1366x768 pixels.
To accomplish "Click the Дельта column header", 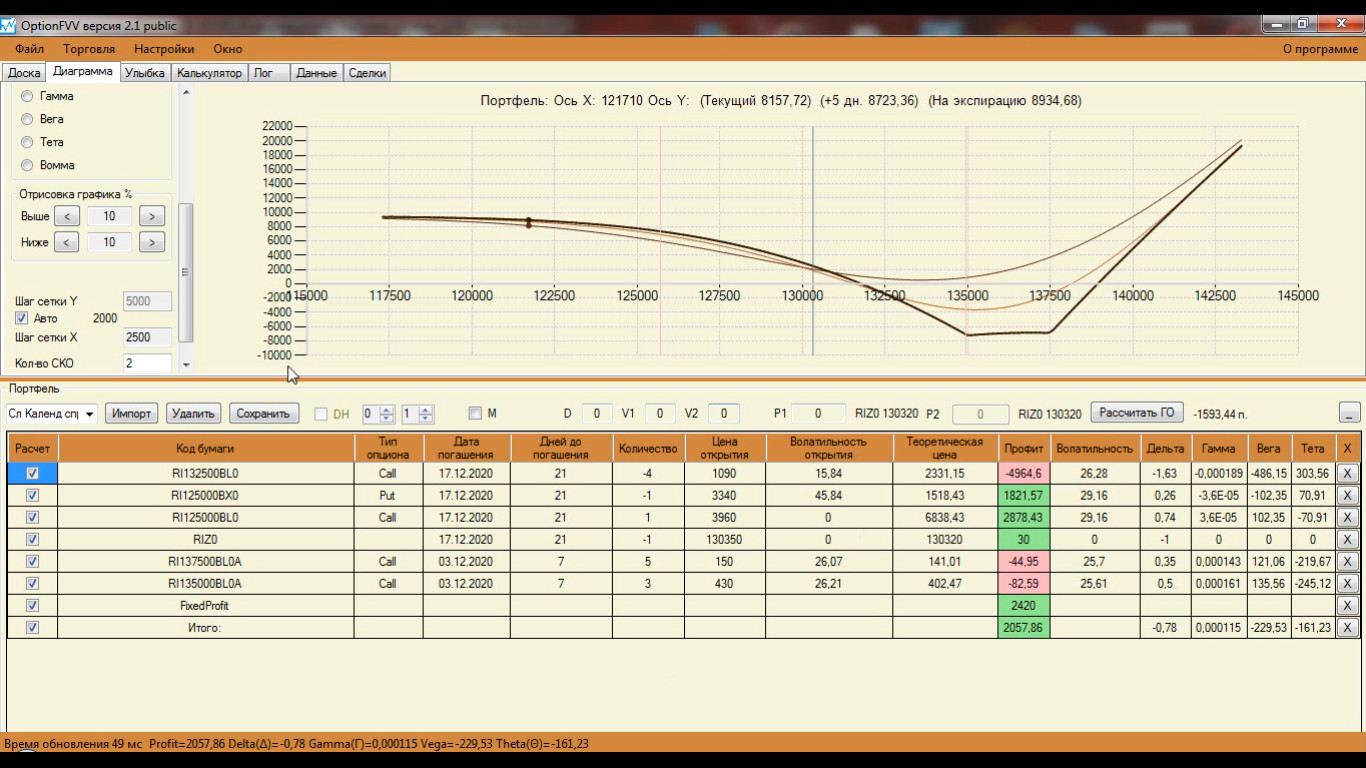I will pos(1164,448).
